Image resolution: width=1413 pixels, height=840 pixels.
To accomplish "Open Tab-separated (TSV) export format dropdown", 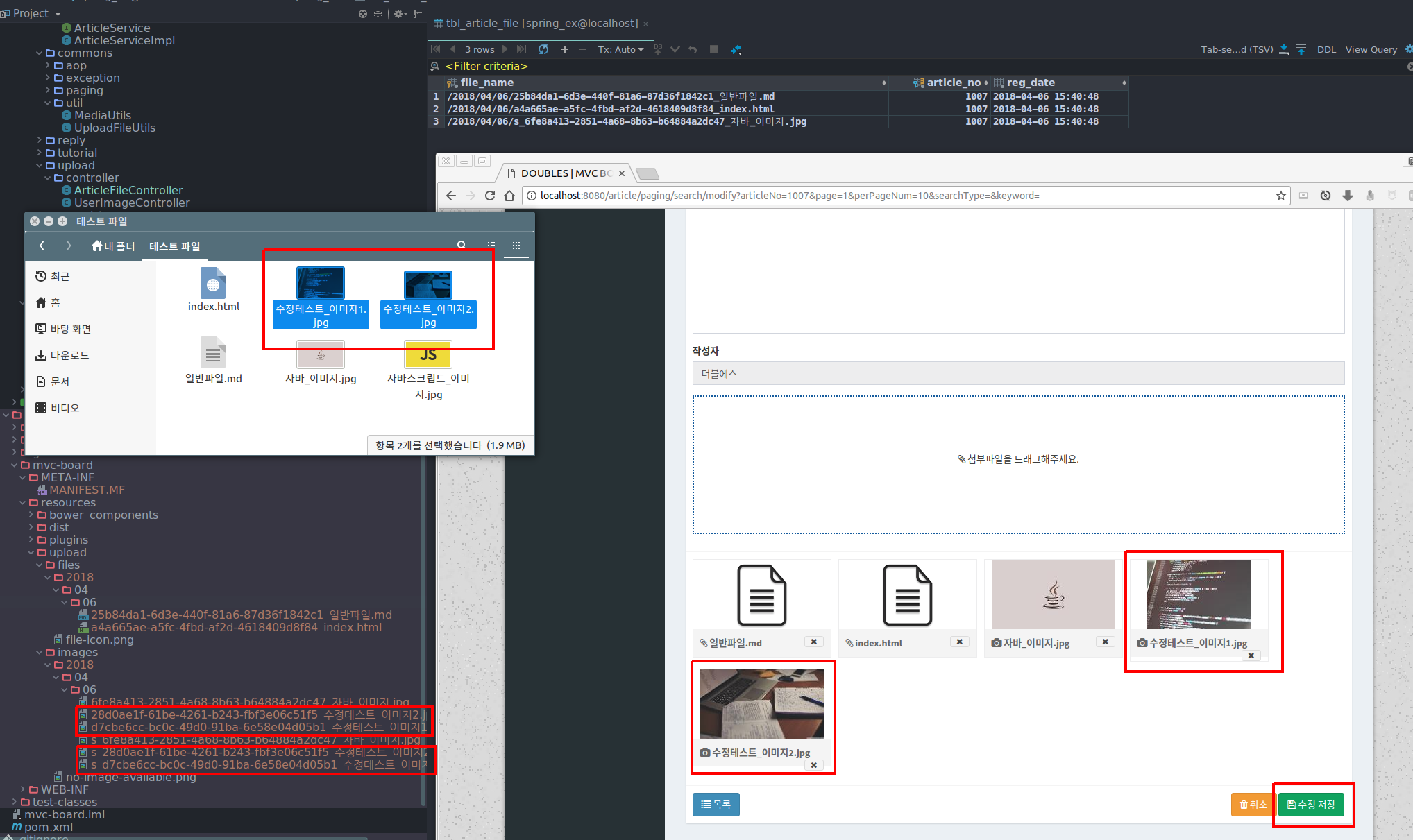I will [1237, 49].
